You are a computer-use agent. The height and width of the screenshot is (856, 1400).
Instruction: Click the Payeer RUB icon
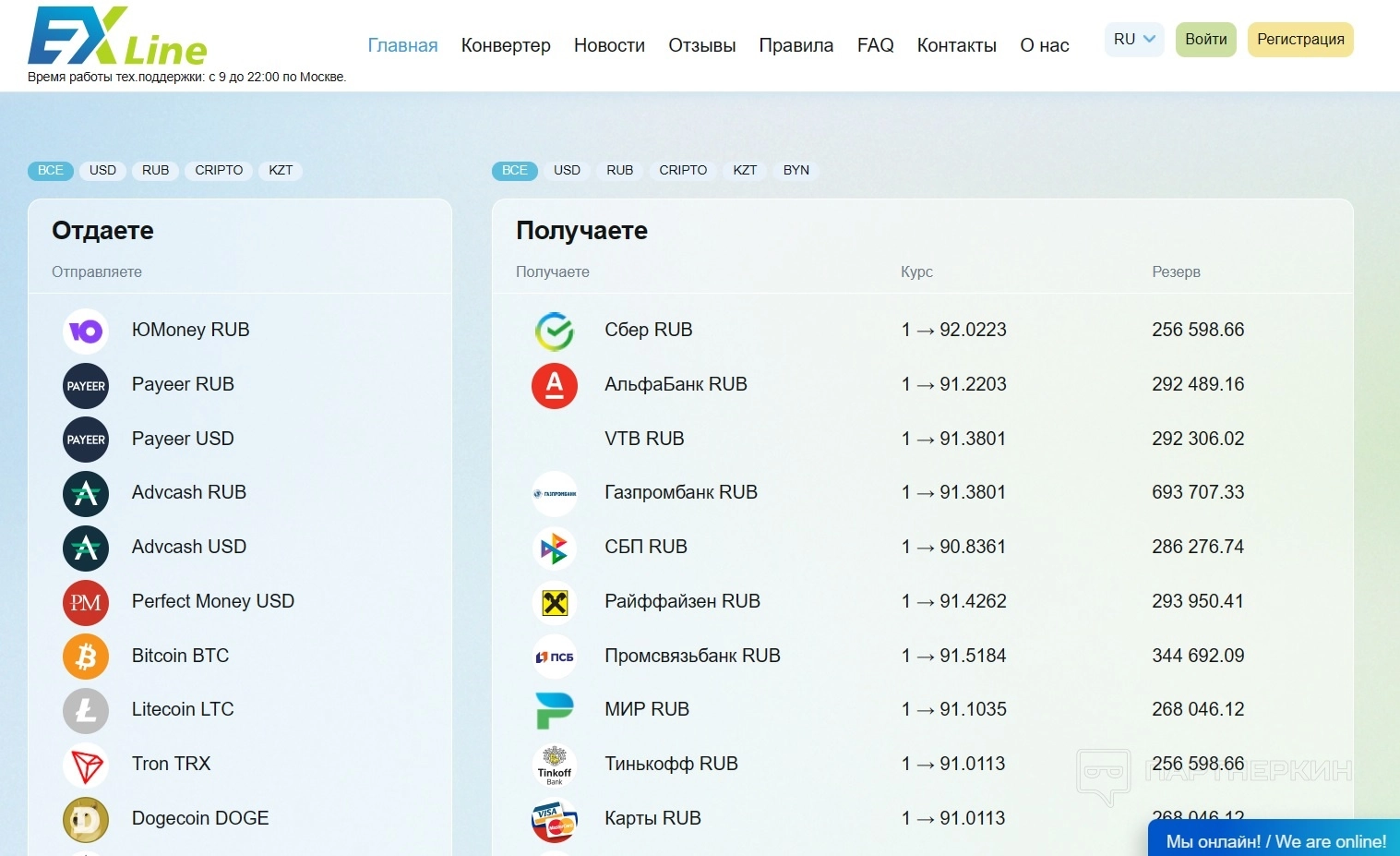(x=86, y=385)
